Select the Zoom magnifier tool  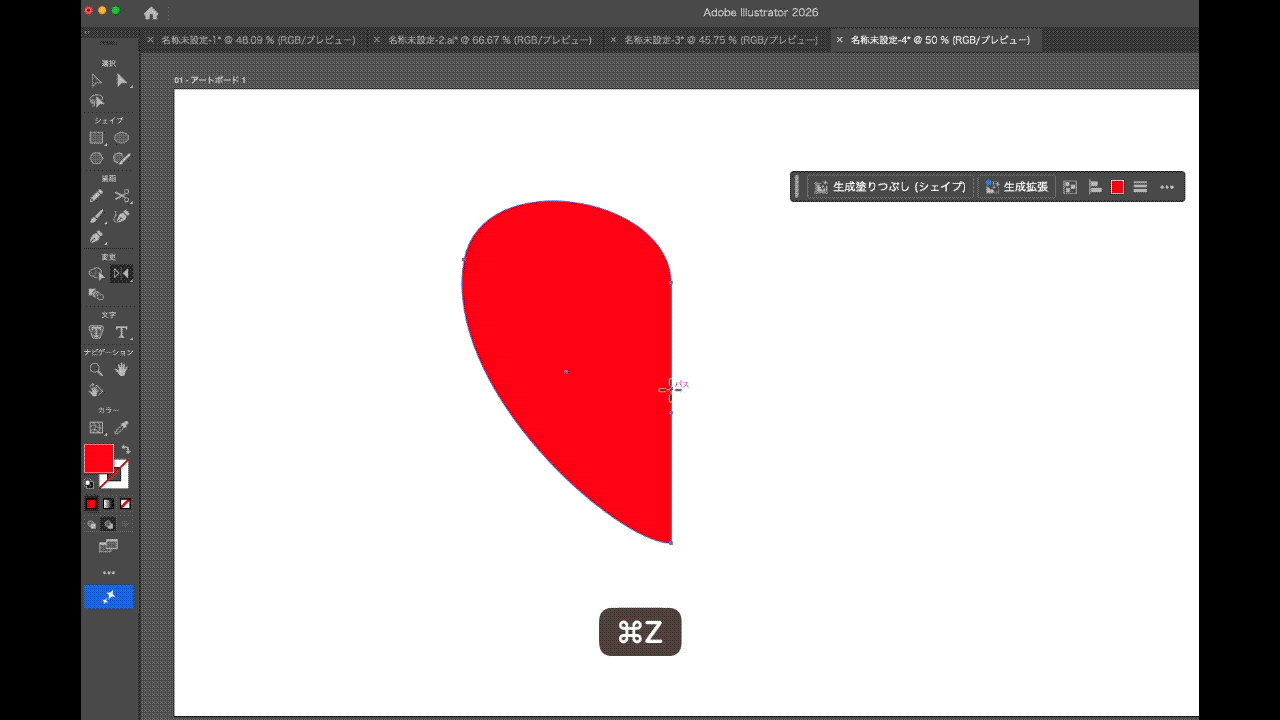(x=97, y=370)
